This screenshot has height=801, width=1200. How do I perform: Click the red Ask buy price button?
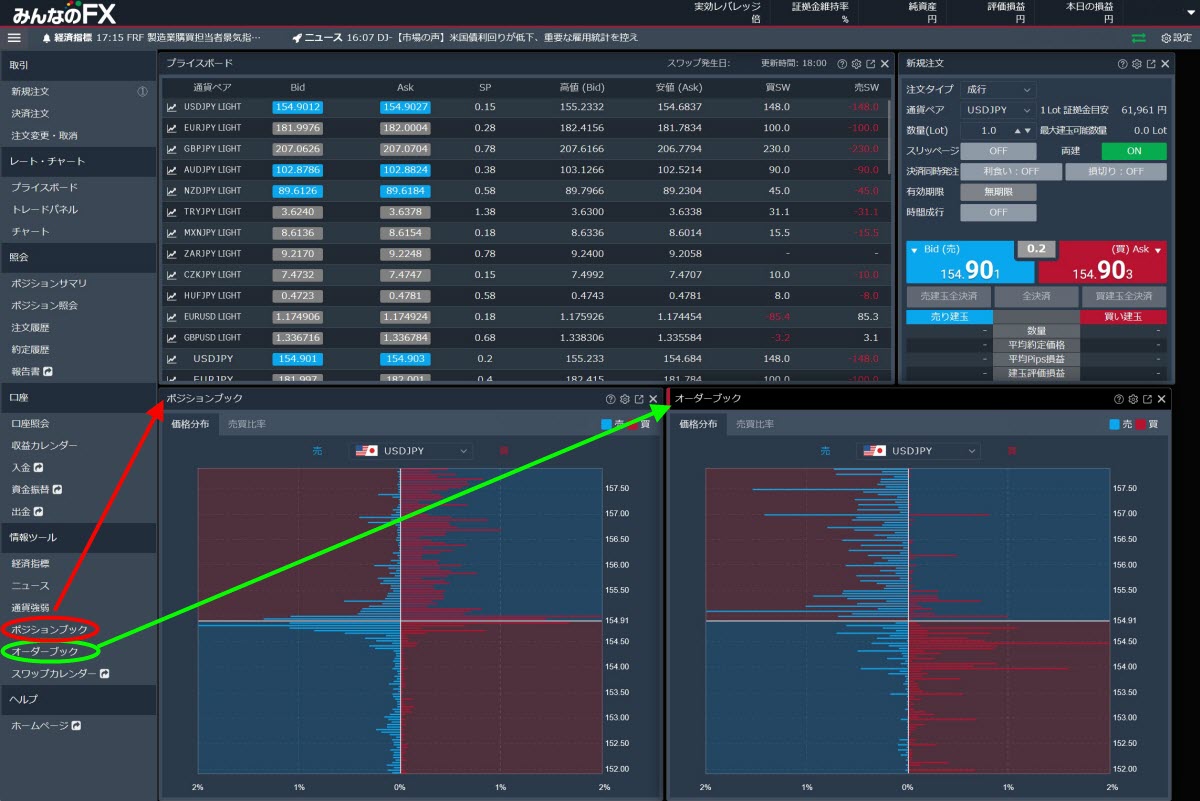click(x=1102, y=264)
